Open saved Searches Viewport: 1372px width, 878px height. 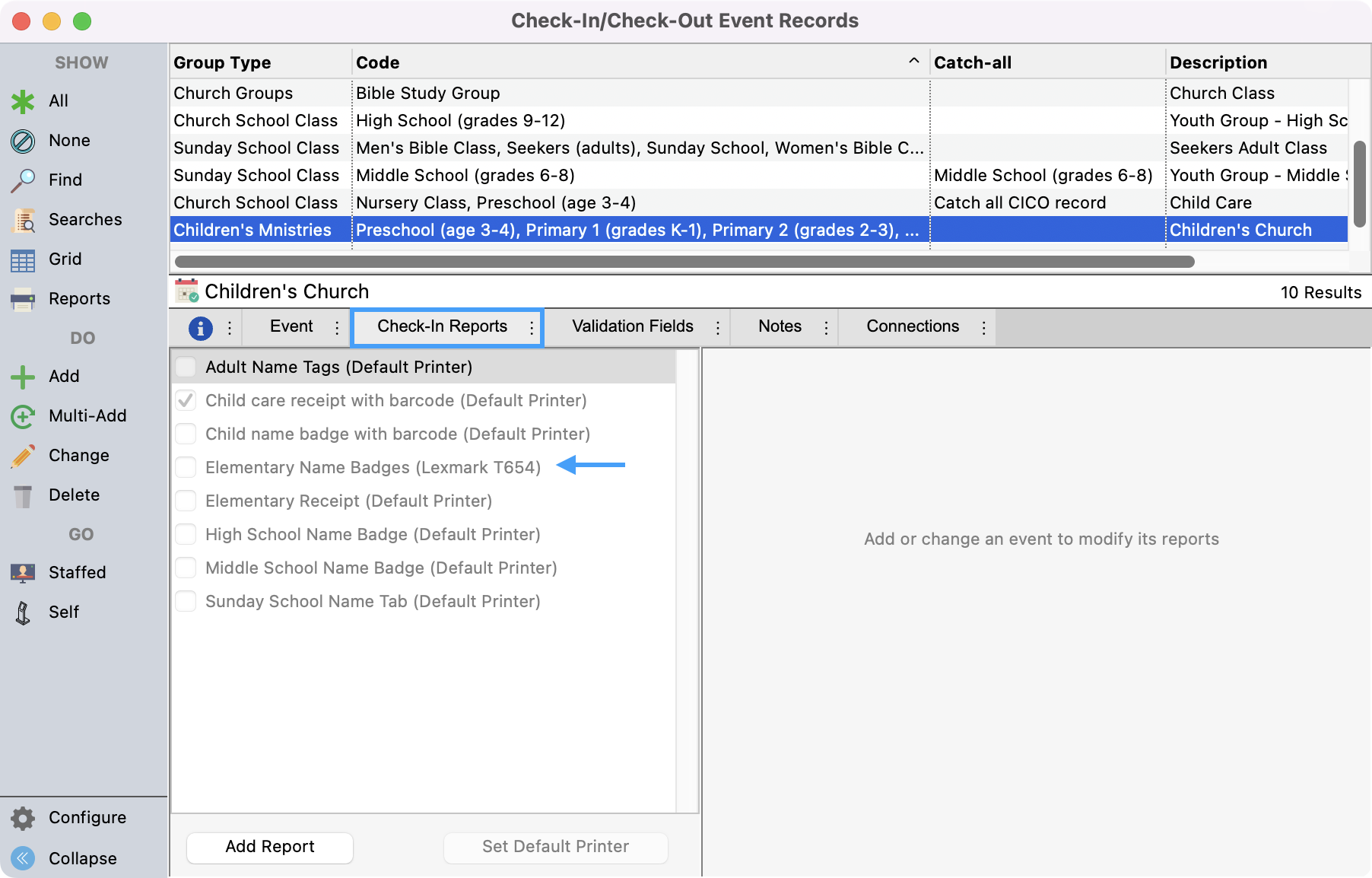tap(85, 219)
